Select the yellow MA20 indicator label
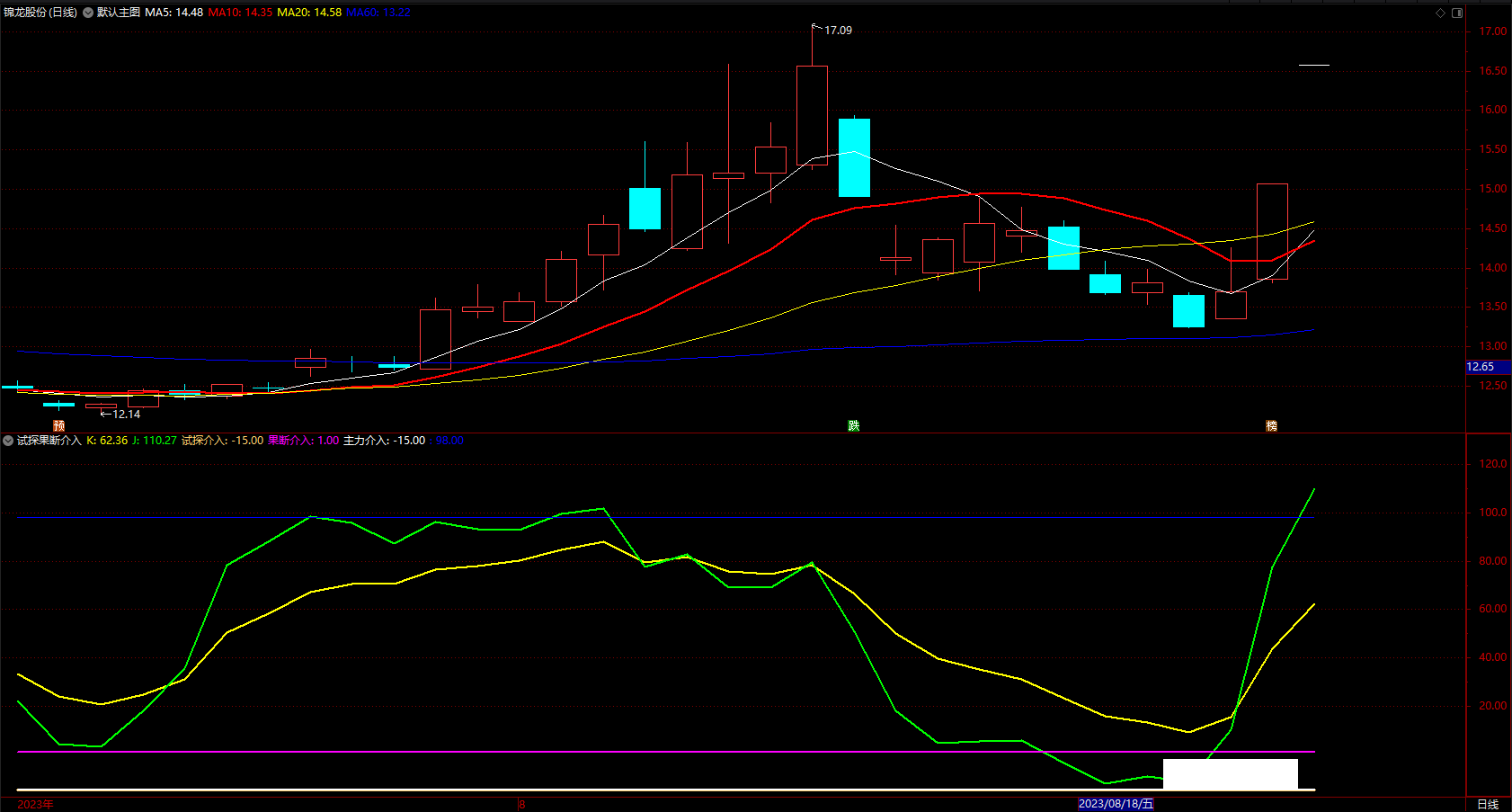 click(x=309, y=13)
